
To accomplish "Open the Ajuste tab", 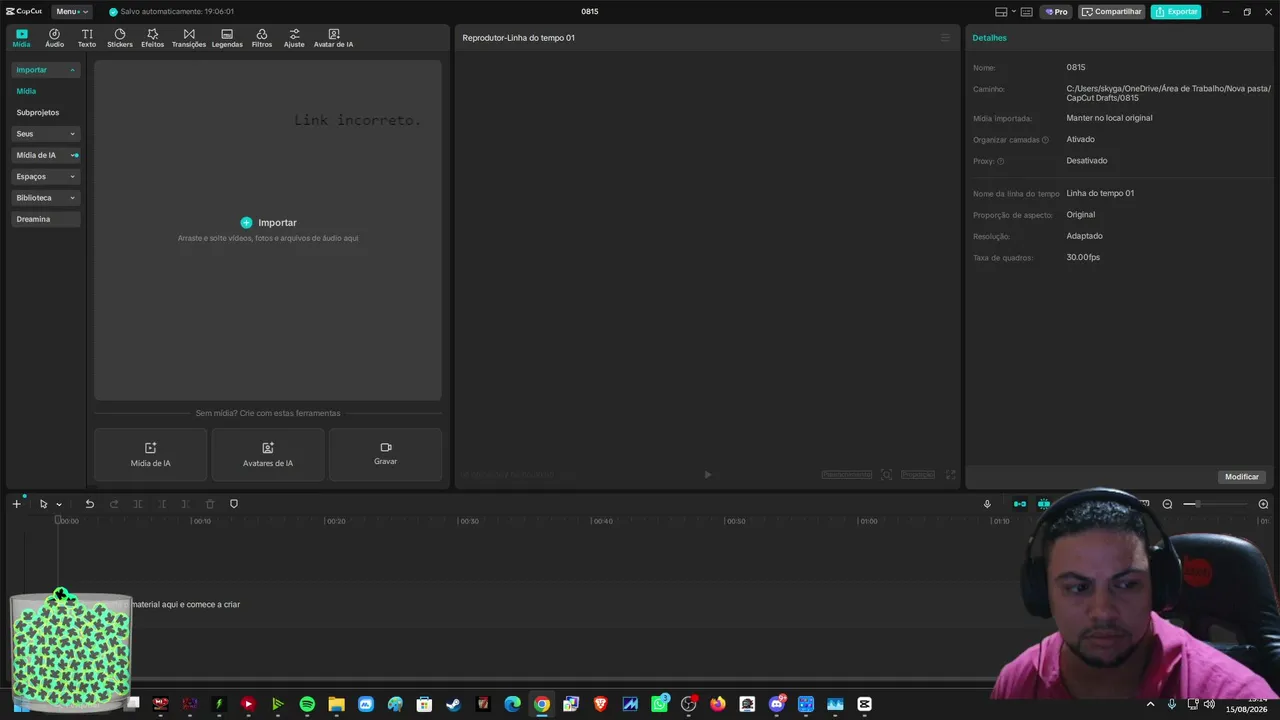I will (x=294, y=38).
